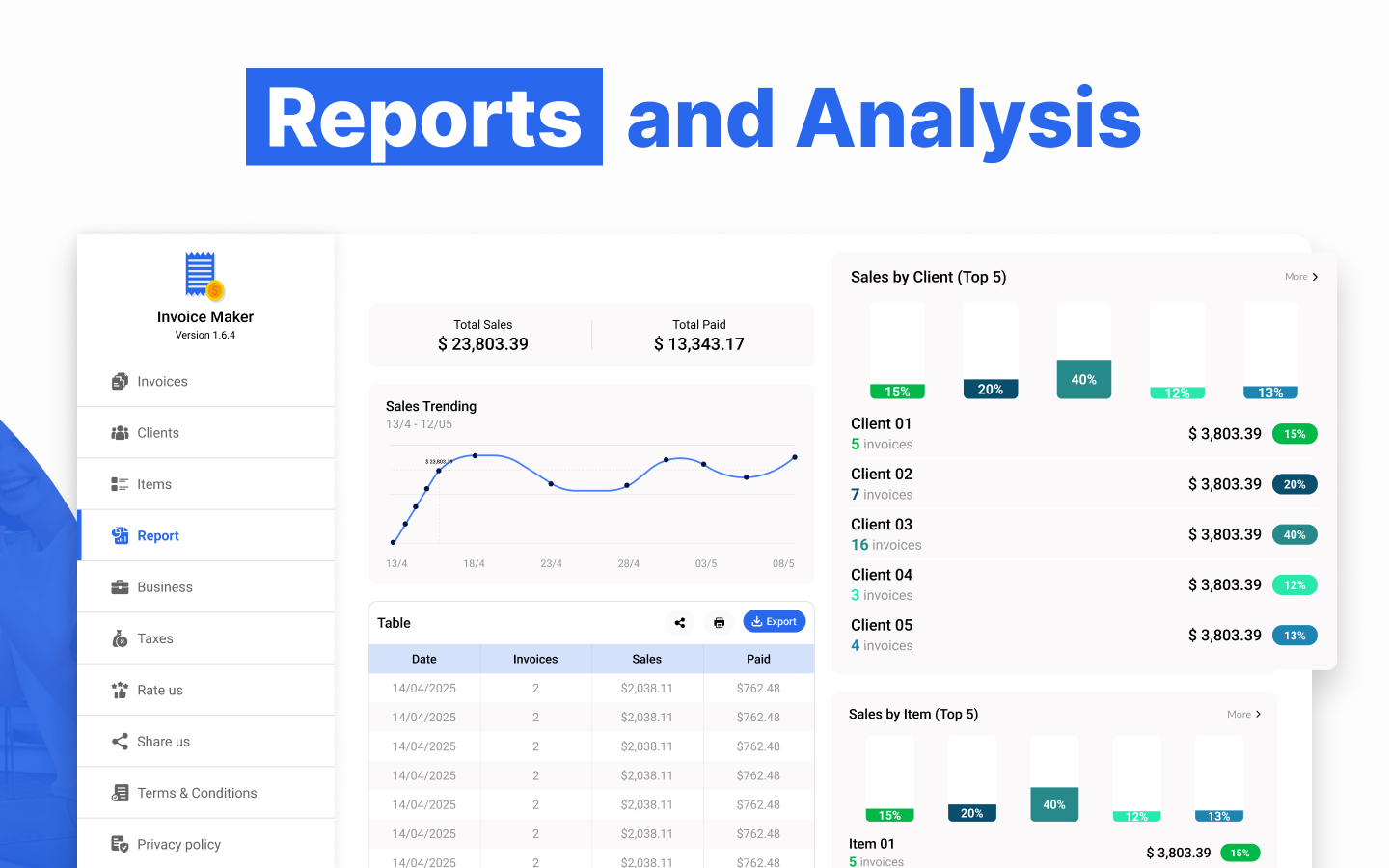
Task: Click the Privacy policy shield icon
Action: [x=120, y=844]
